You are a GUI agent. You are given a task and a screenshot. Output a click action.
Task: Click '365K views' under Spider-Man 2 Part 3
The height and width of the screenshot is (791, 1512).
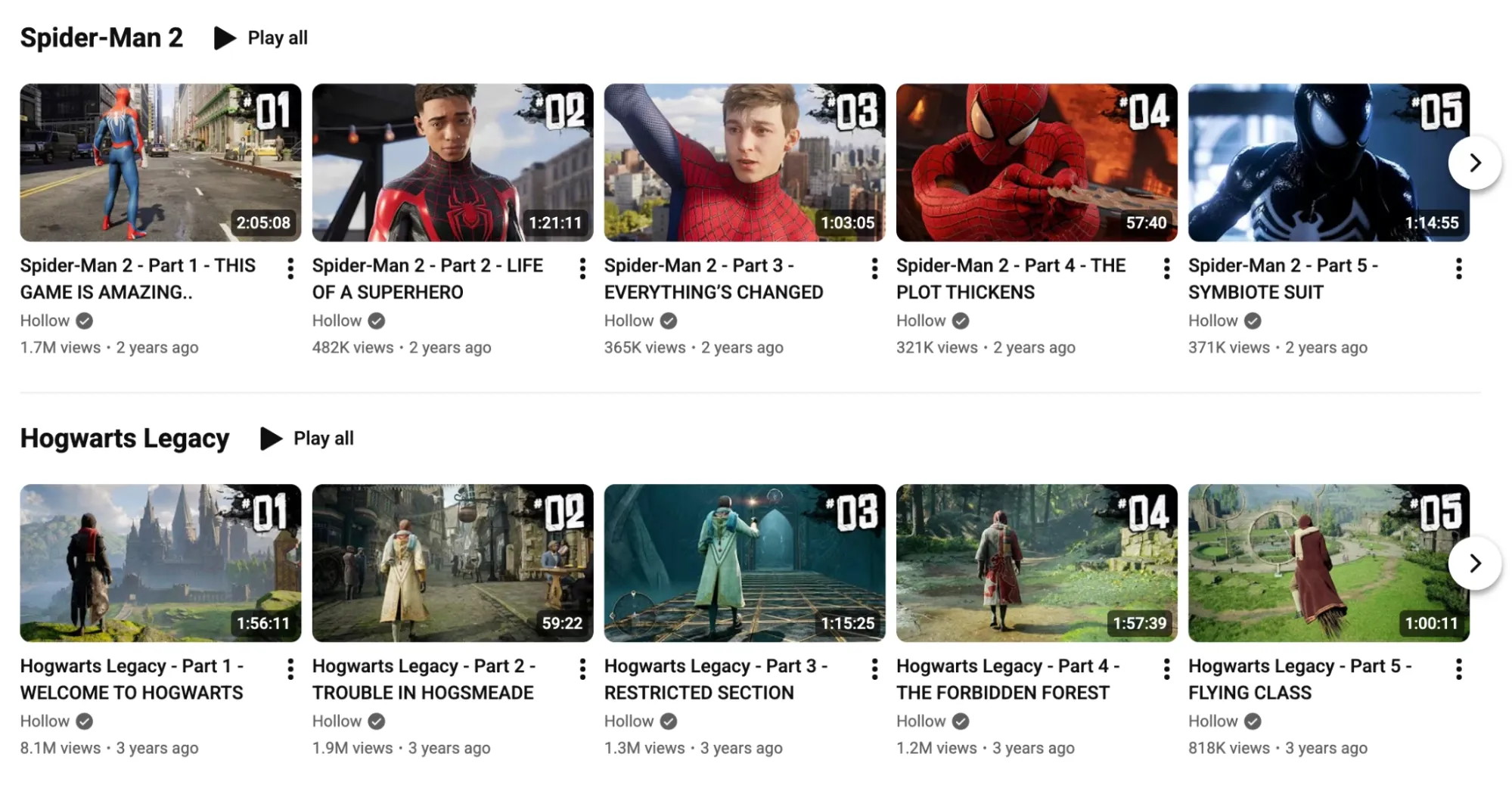tap(645, 348)
